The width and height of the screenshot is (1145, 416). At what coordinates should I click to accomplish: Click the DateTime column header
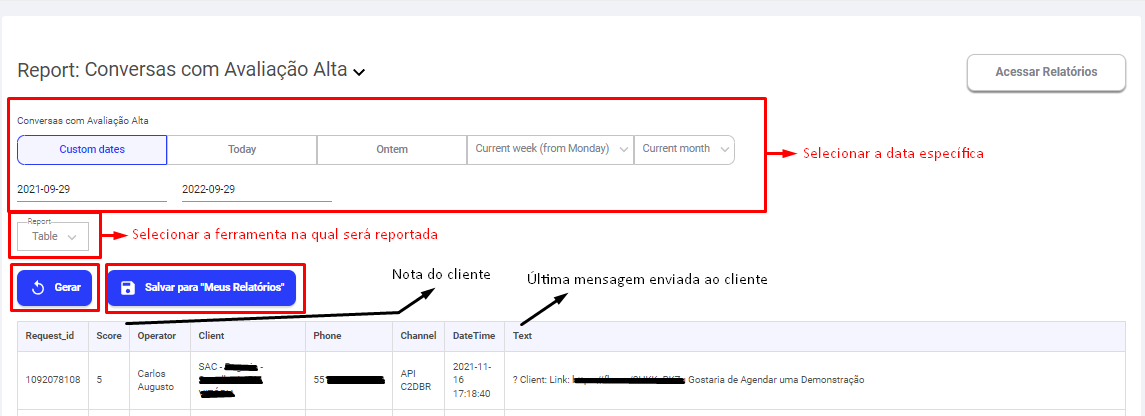pyautogui.click(x=475, y=336)
